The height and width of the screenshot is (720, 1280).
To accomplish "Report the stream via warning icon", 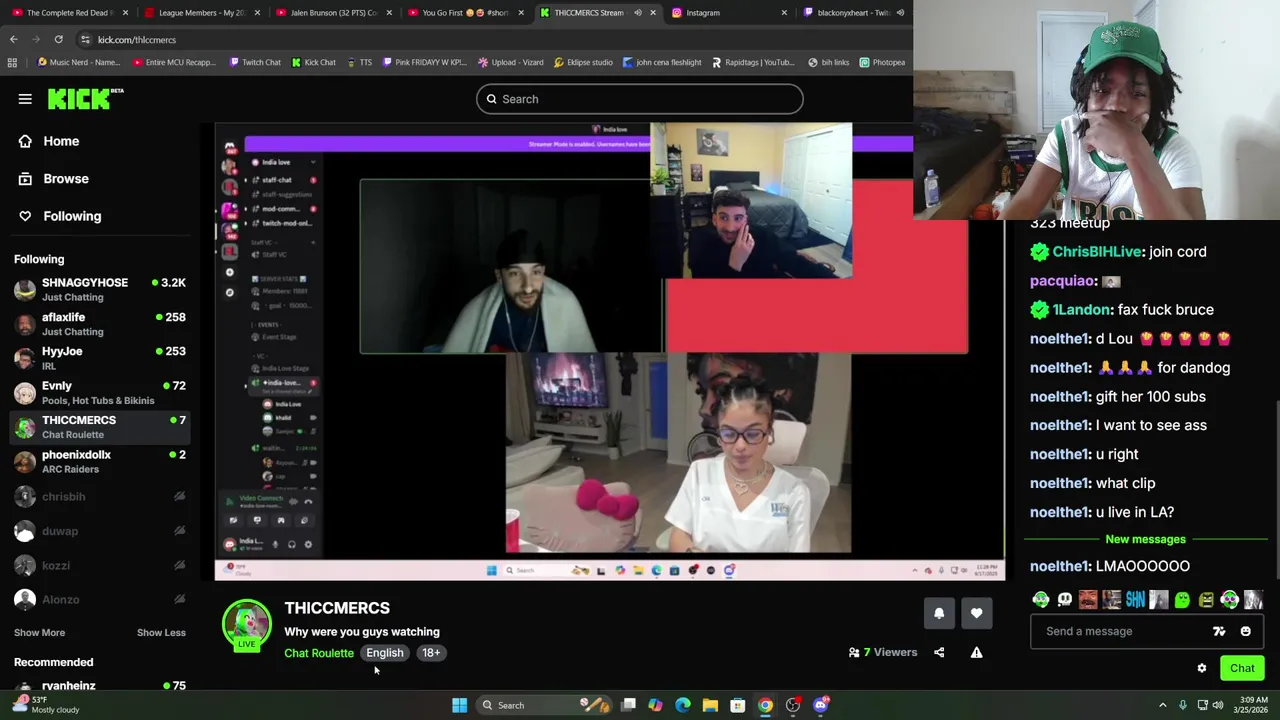I will point(976,652).
